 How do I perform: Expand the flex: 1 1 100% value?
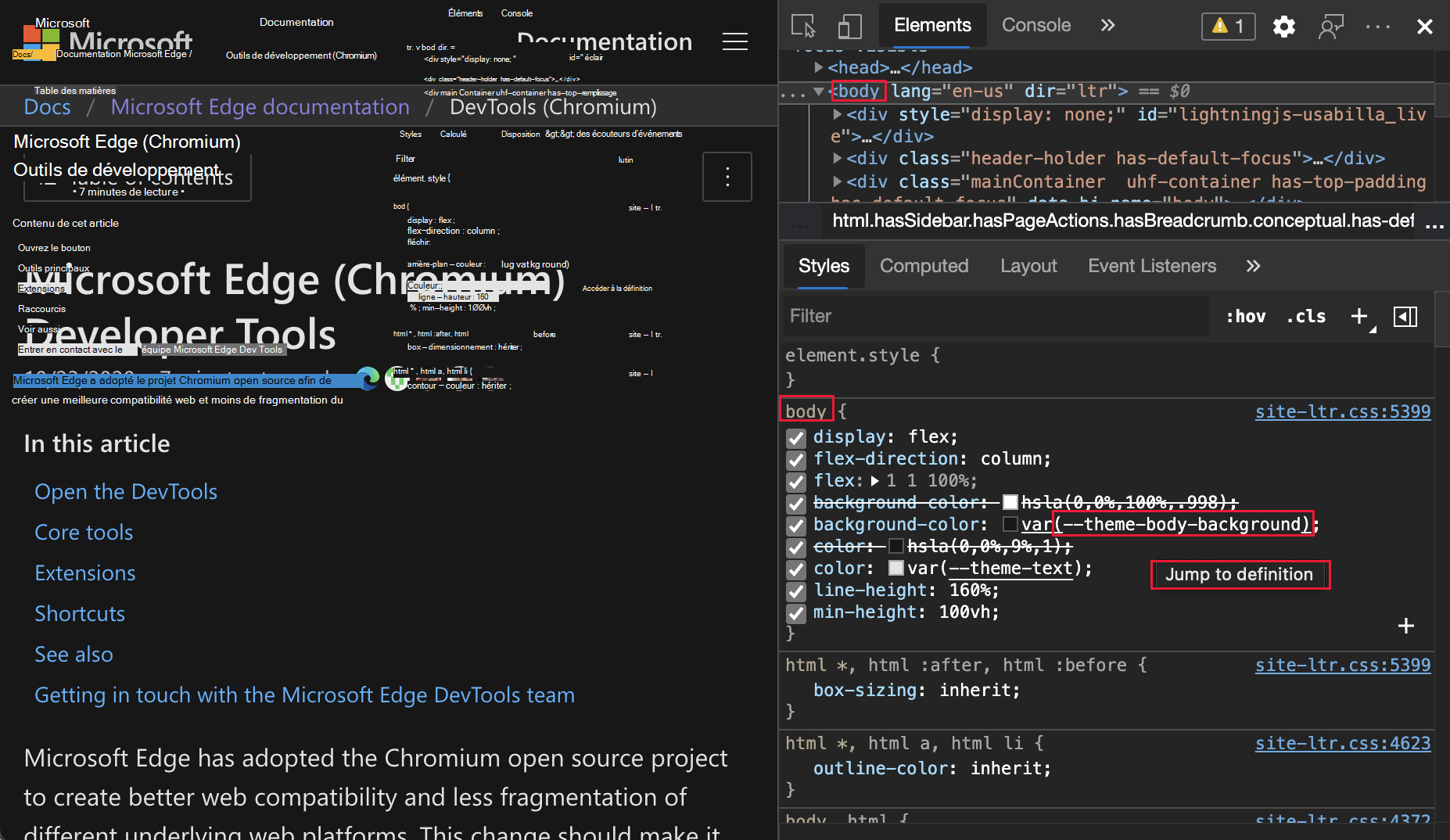[x=875, y=481]
